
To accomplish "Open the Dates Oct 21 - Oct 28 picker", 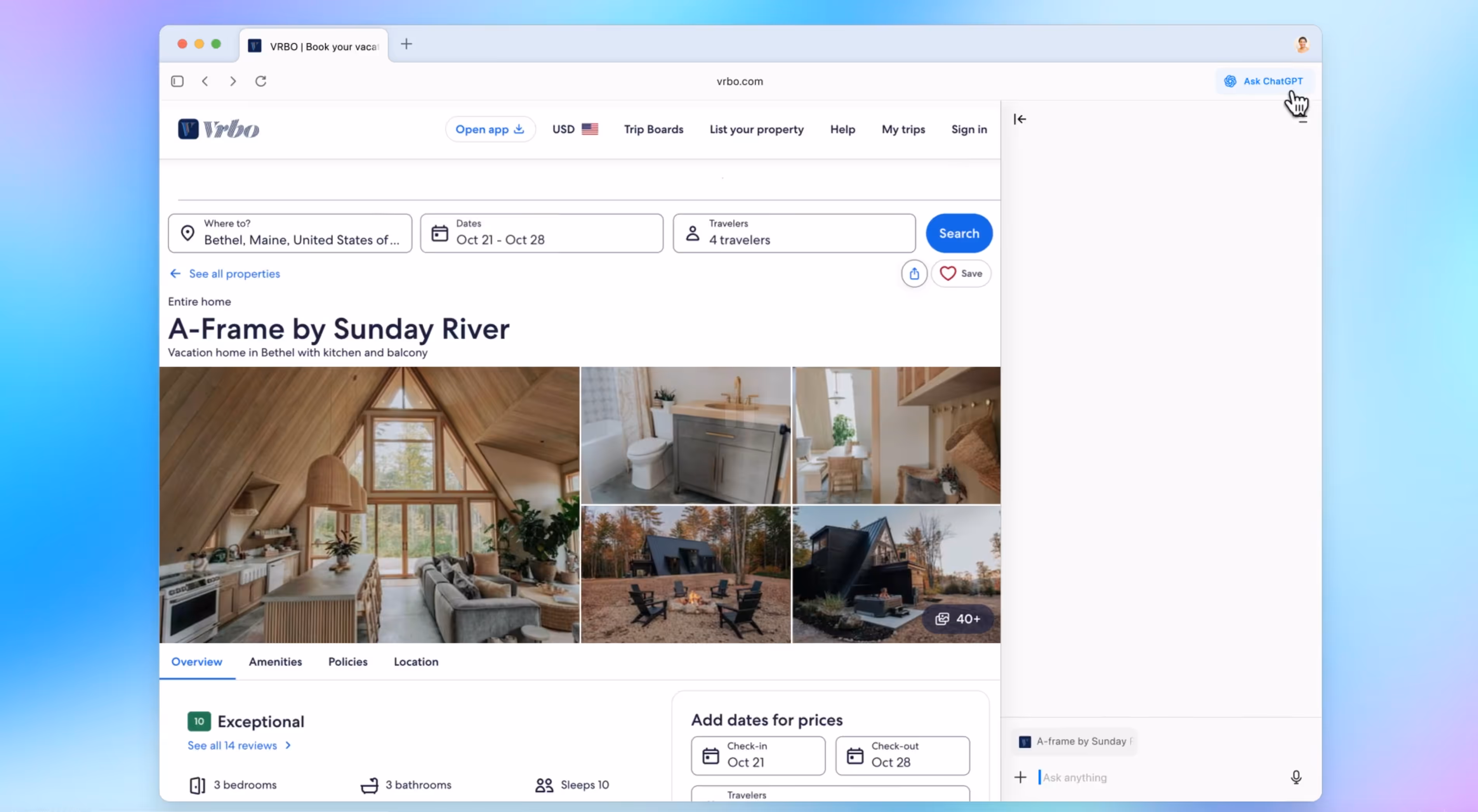I will point(541,233).
